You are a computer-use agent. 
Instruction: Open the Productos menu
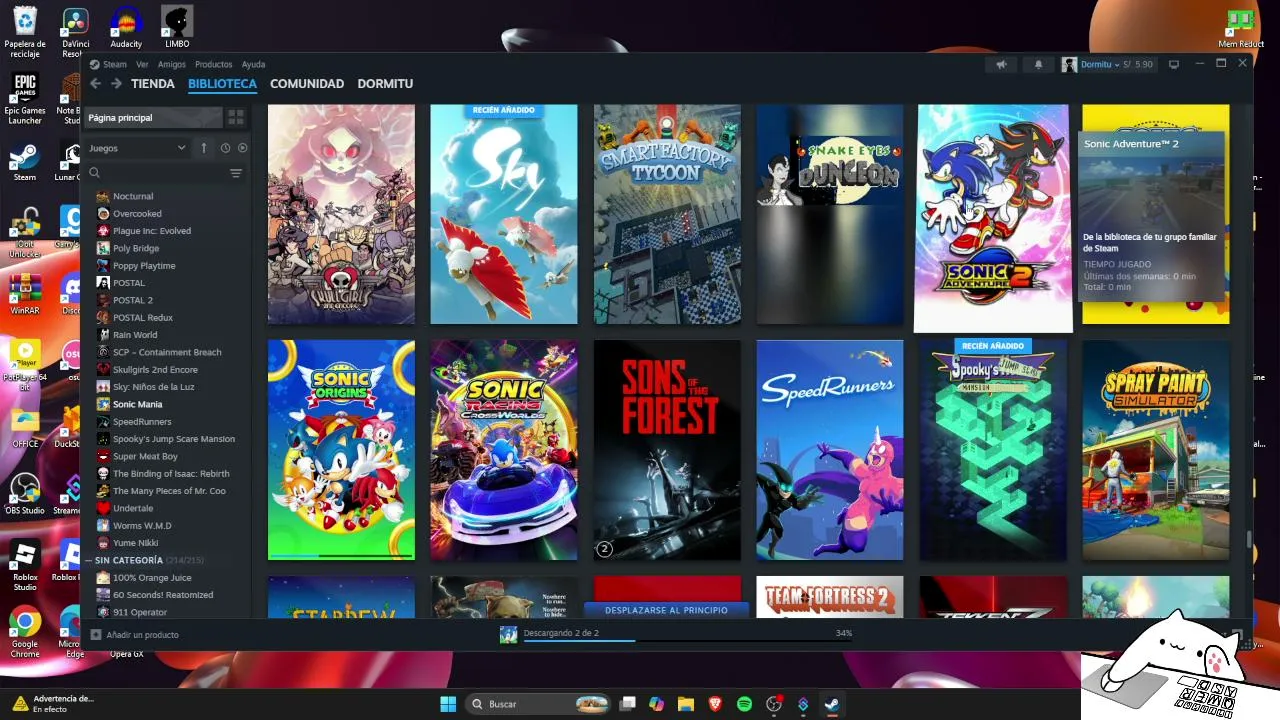[x=213, y=65]
